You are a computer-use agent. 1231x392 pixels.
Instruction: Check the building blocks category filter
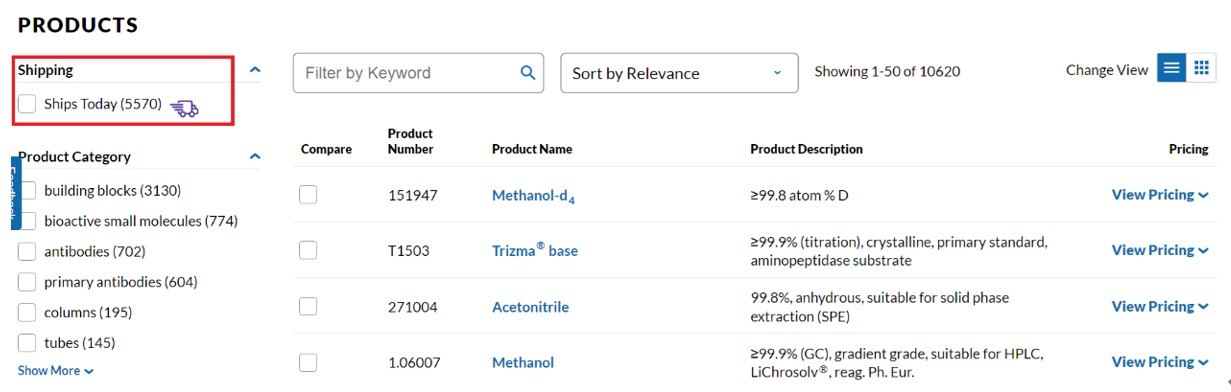tap(27, 190)
